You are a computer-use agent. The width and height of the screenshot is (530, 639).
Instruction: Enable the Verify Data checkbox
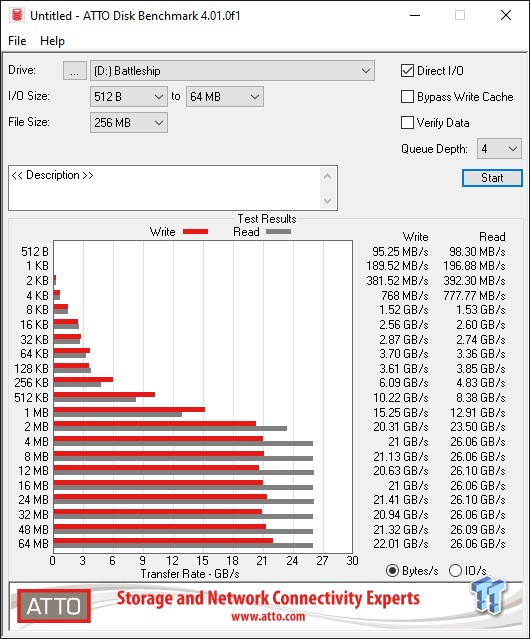pos(407,123)
